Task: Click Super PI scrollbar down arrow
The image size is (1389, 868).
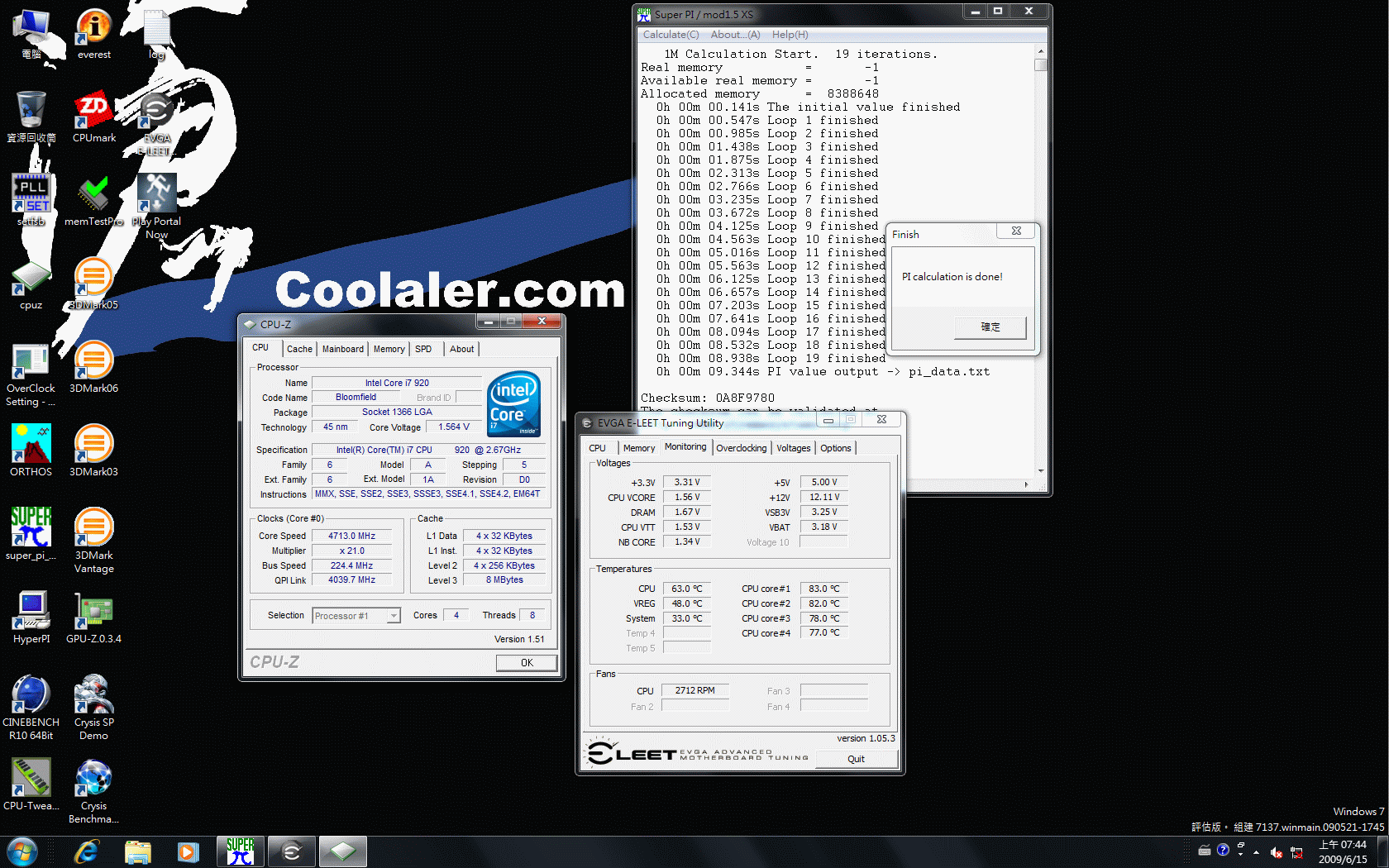Action: pos(1040,471)
